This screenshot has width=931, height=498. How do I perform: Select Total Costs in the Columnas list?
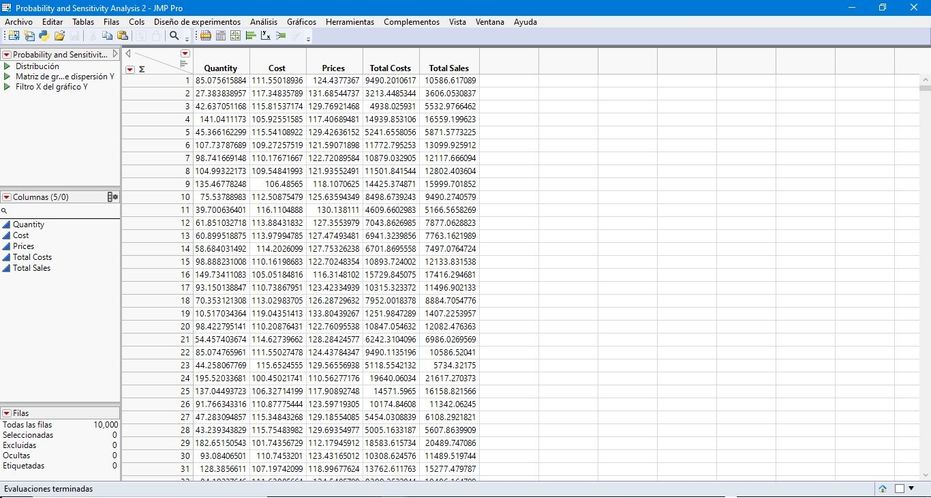tap(33, 257)
